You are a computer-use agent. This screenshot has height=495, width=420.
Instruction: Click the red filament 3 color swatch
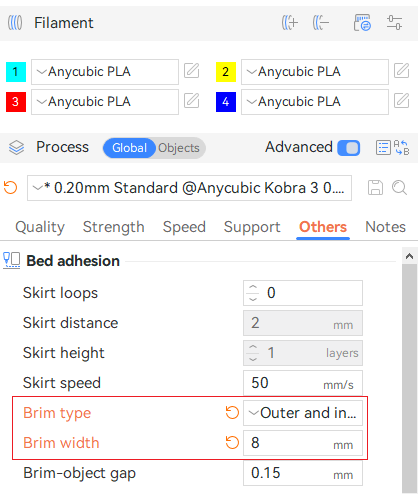tap(16, 102)
